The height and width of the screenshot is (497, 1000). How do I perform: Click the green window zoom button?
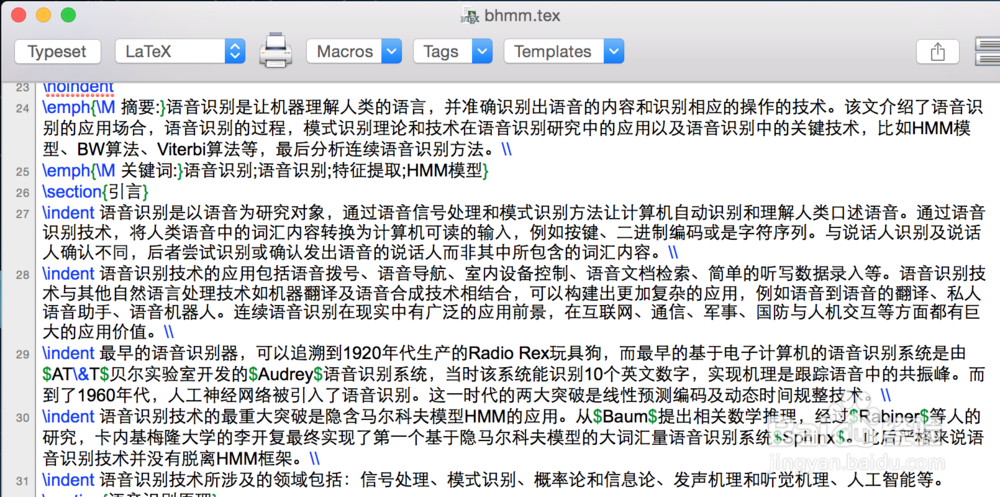(68, 15)
